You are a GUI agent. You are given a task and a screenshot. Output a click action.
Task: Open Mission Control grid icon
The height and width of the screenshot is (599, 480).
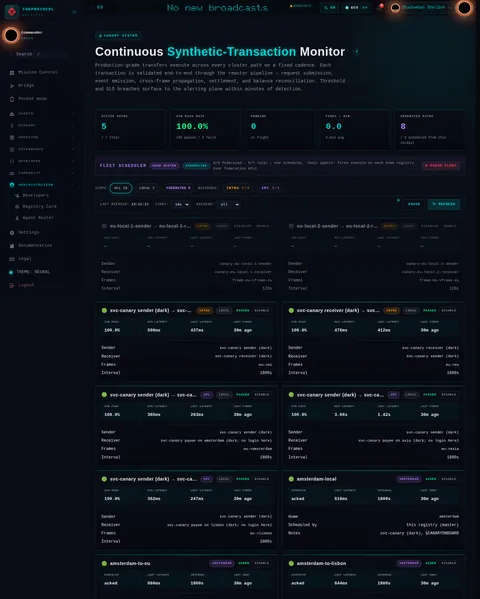coord(12,72)
